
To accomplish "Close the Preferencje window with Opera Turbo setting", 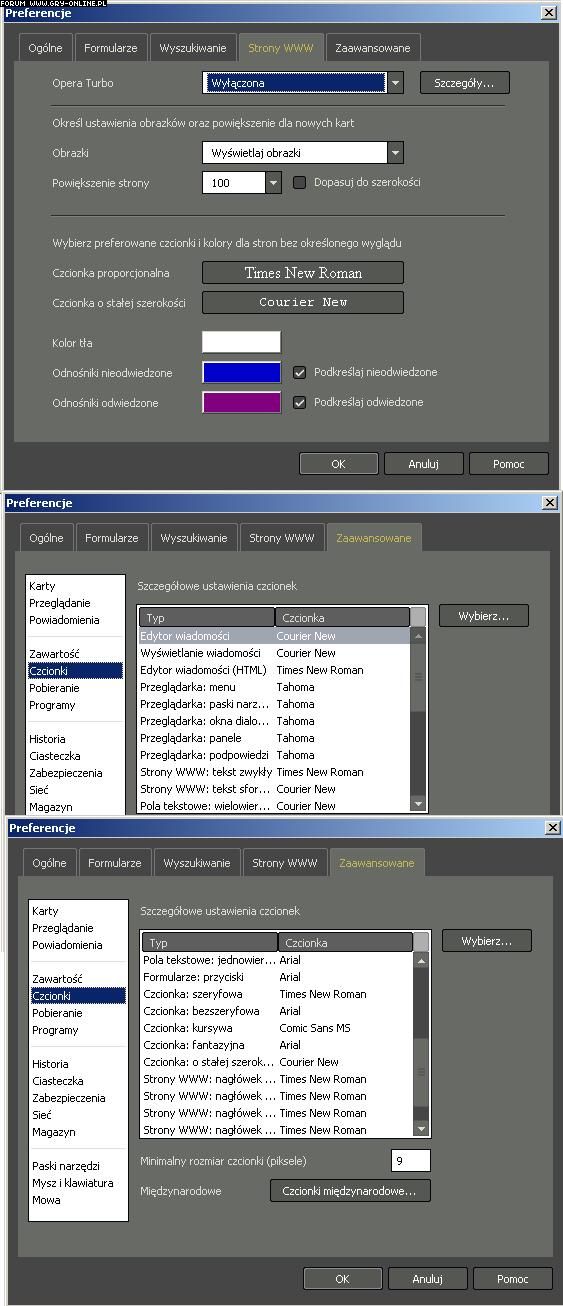I will pyautogui.click(x=549, y=12).
